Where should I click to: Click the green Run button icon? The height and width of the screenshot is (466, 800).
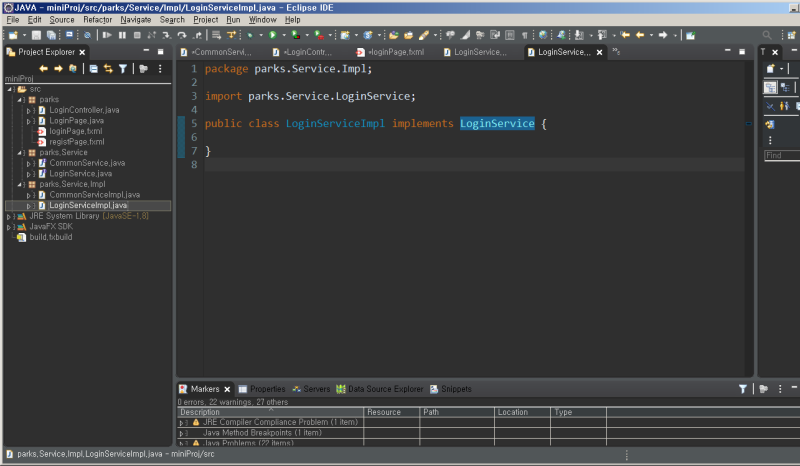coord(272,35)
